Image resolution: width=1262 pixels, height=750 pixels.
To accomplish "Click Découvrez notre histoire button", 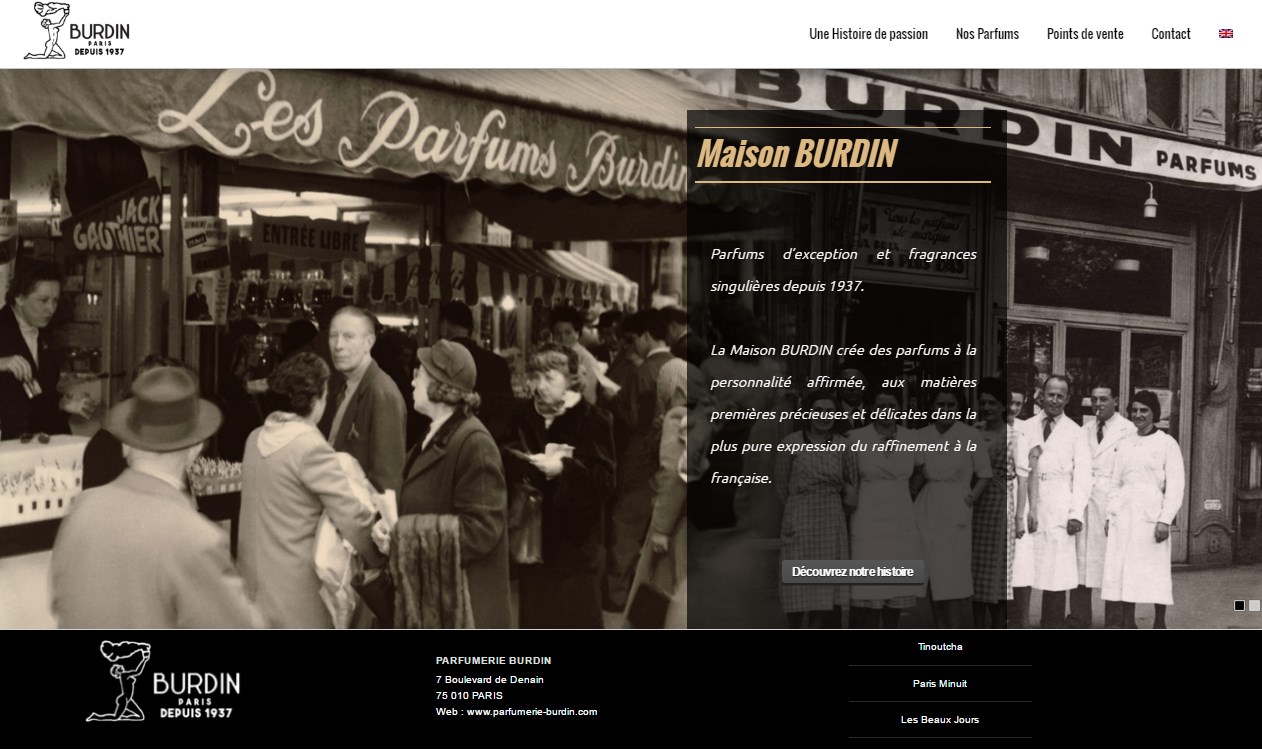I will pos(853,572).
